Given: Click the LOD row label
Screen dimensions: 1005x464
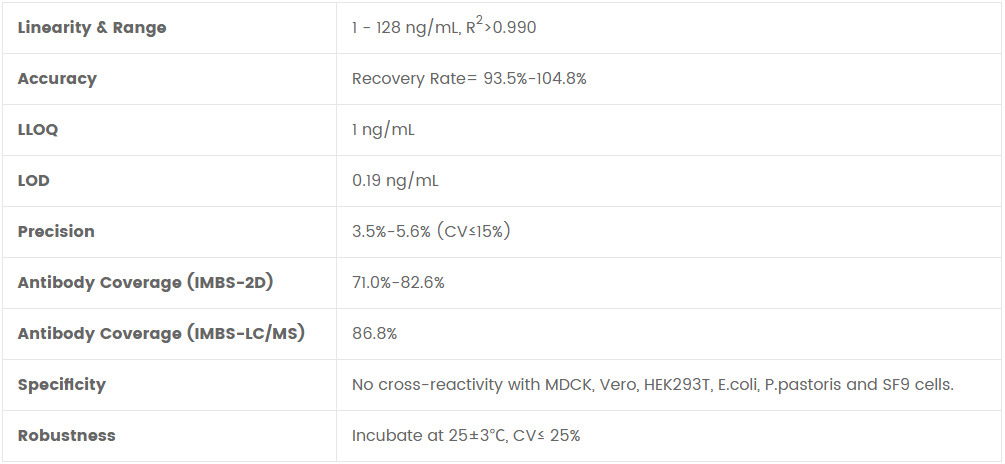Looking at the screenshot, I should coord(34,181).
